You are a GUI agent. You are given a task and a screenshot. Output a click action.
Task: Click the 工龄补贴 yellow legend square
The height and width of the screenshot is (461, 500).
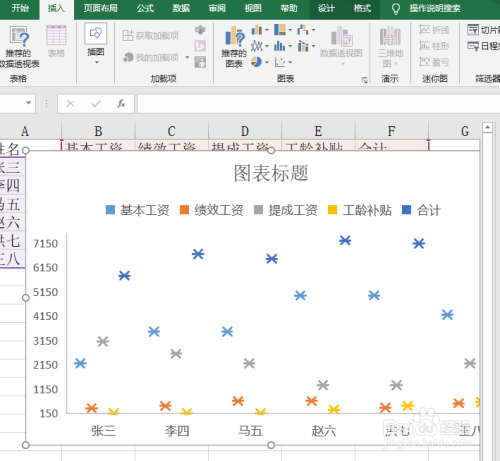[332, 210]
